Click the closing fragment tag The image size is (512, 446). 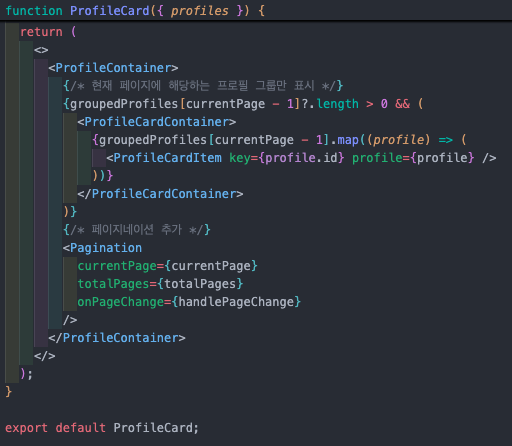(x=45, y=356)
